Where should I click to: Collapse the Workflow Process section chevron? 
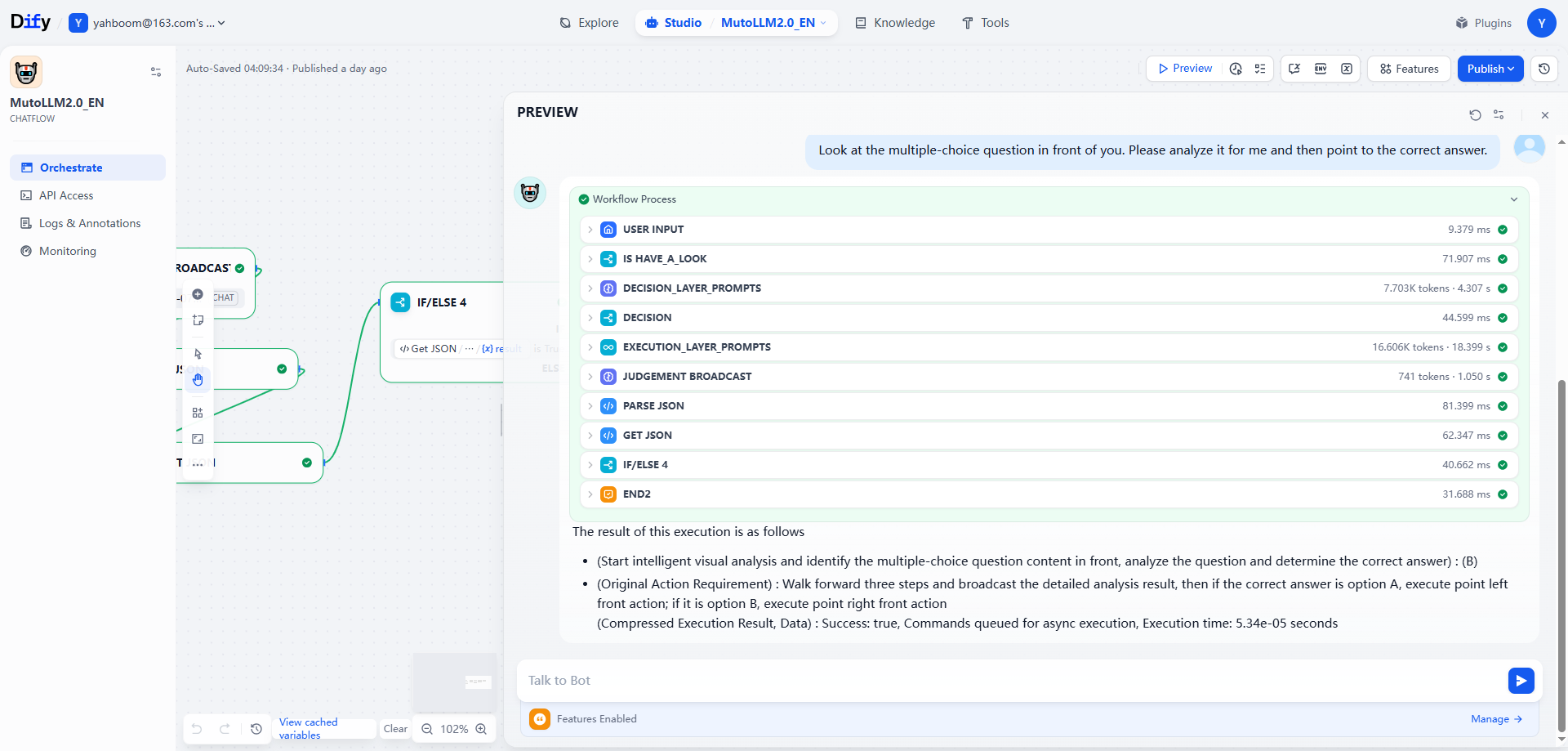[1513, 199]
